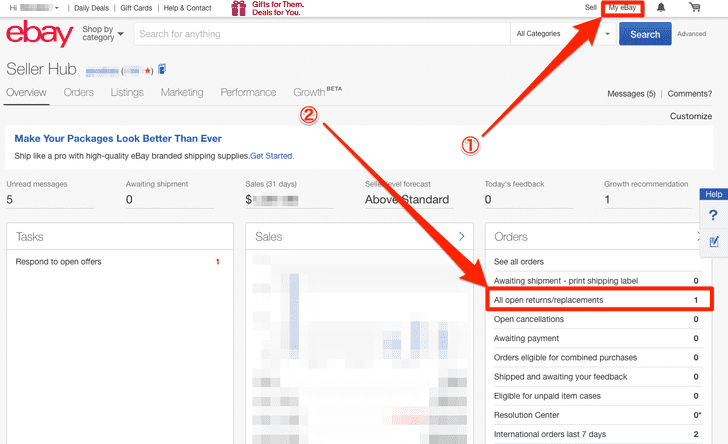Click Get Started shipping supplies link
Image resolution: width=728 pixels, height=444 pixels.
coord(272,156)
